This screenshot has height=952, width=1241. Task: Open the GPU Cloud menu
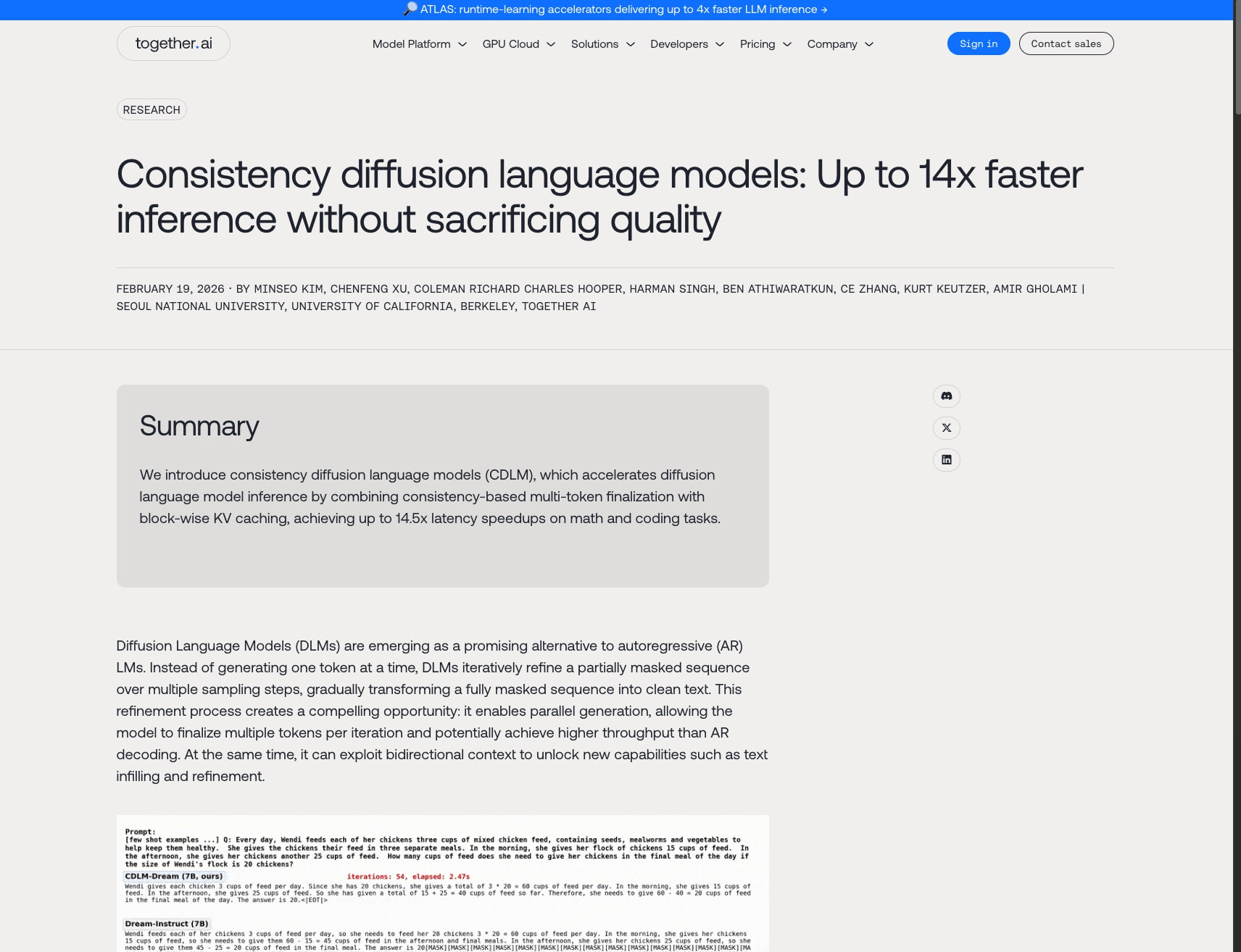519,44
